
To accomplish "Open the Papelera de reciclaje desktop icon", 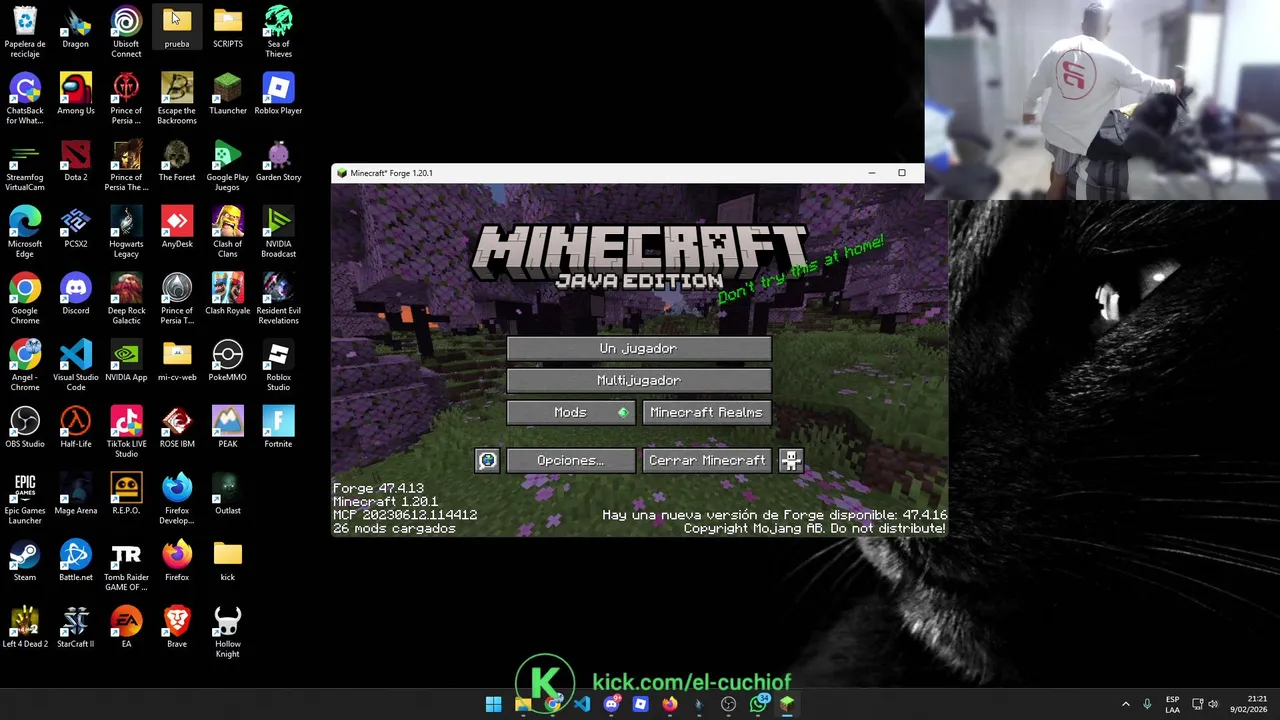I will point(25,32).
